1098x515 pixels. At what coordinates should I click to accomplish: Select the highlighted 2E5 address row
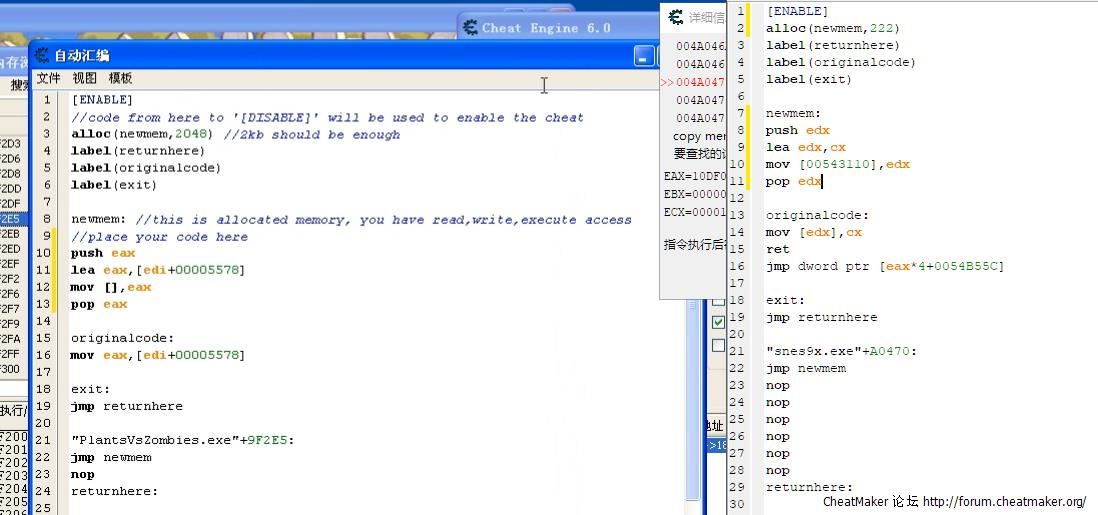pyautogui.click(x=10, y=219)
